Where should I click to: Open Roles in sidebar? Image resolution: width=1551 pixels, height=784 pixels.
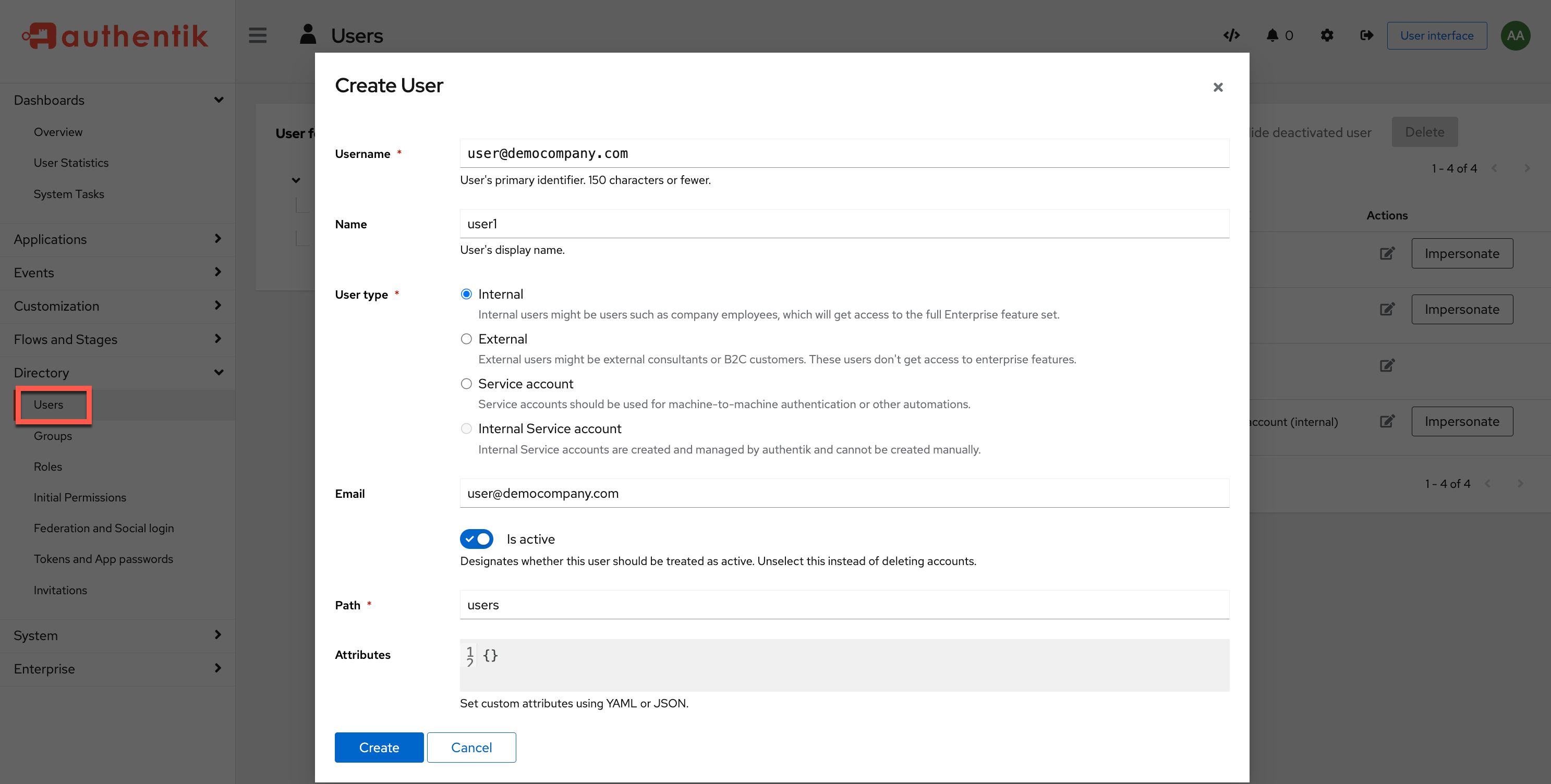pyautogui.click(x=47, y=467)
